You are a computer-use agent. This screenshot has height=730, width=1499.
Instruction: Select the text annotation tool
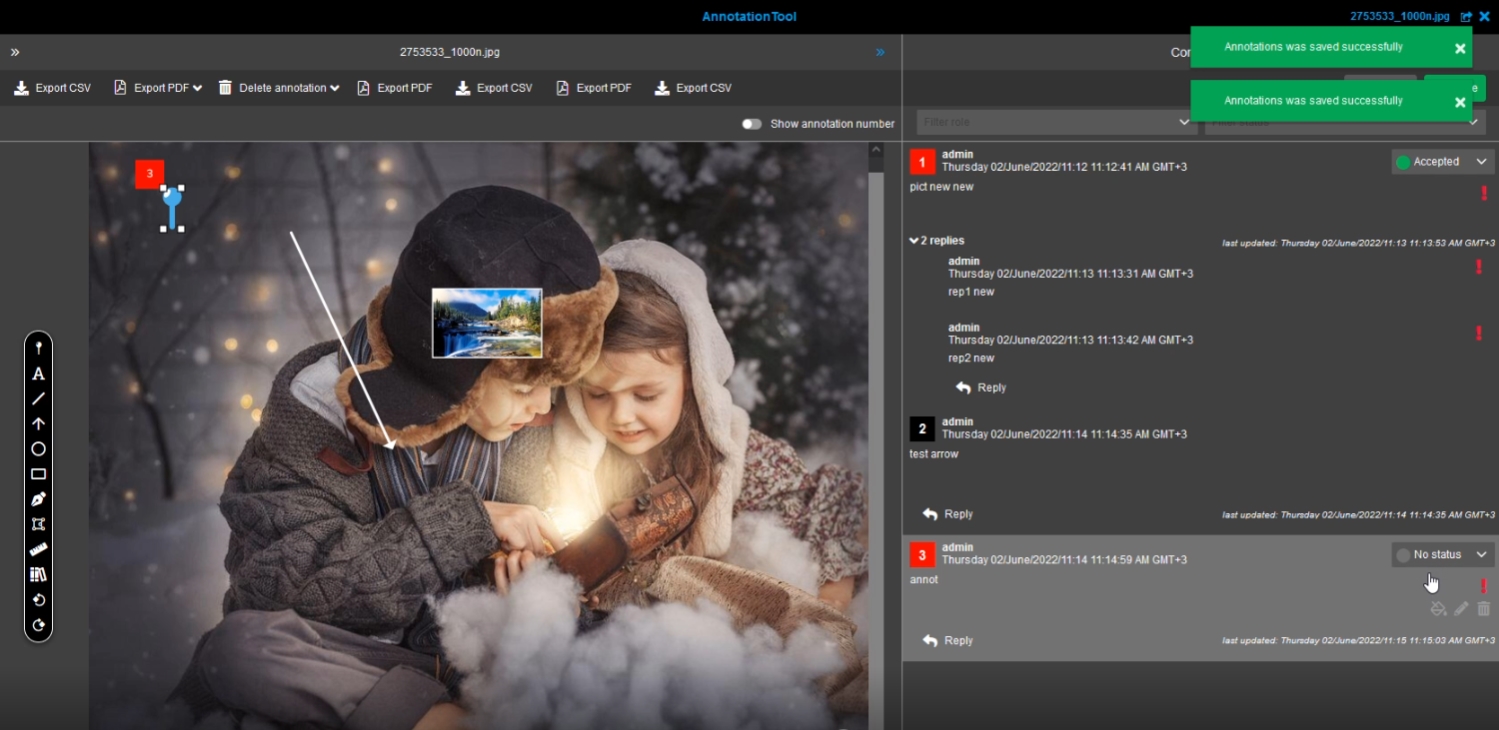(38, 374)
